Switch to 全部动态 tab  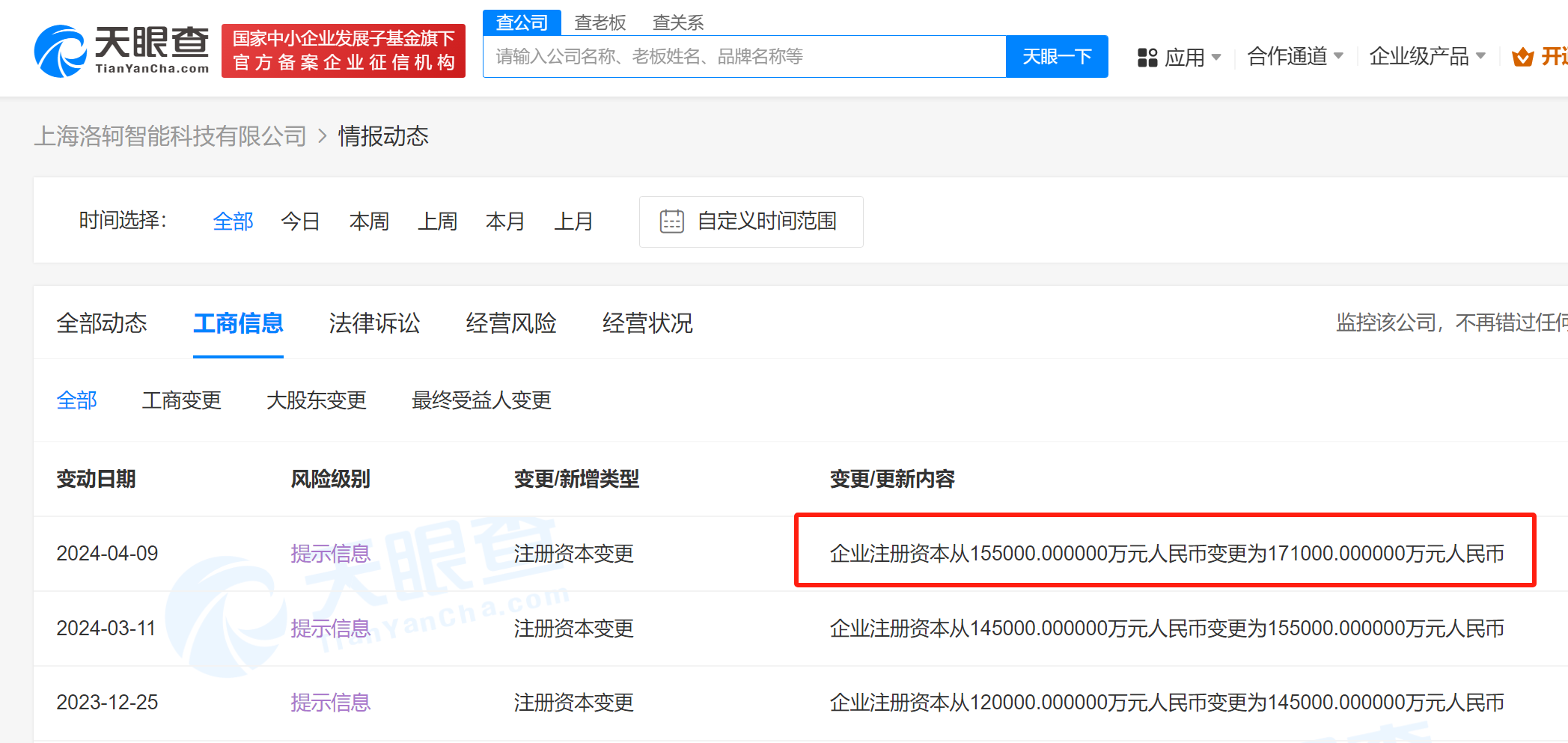102,323
